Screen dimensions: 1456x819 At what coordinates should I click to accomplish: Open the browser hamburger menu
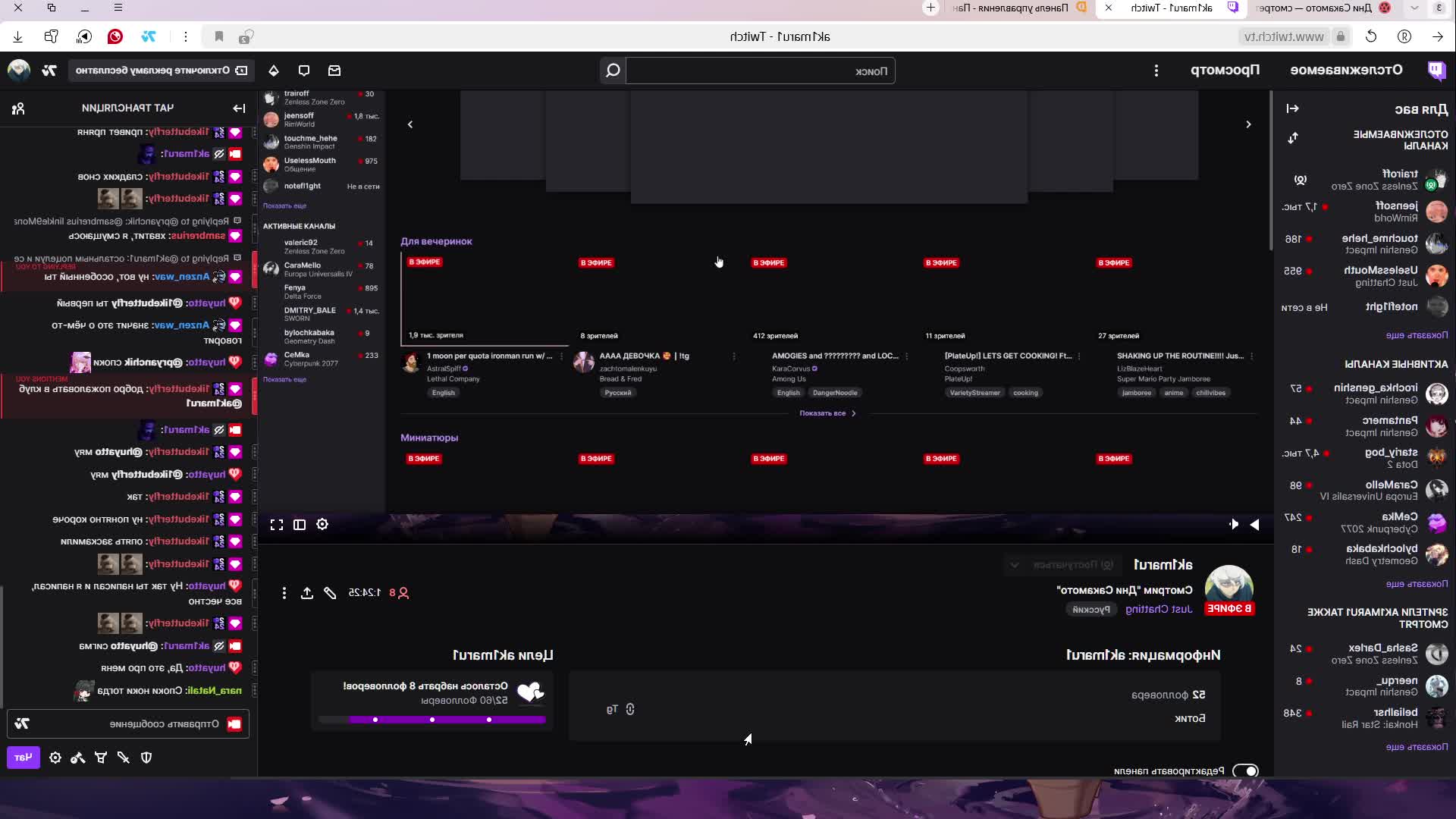click(118, 8)
